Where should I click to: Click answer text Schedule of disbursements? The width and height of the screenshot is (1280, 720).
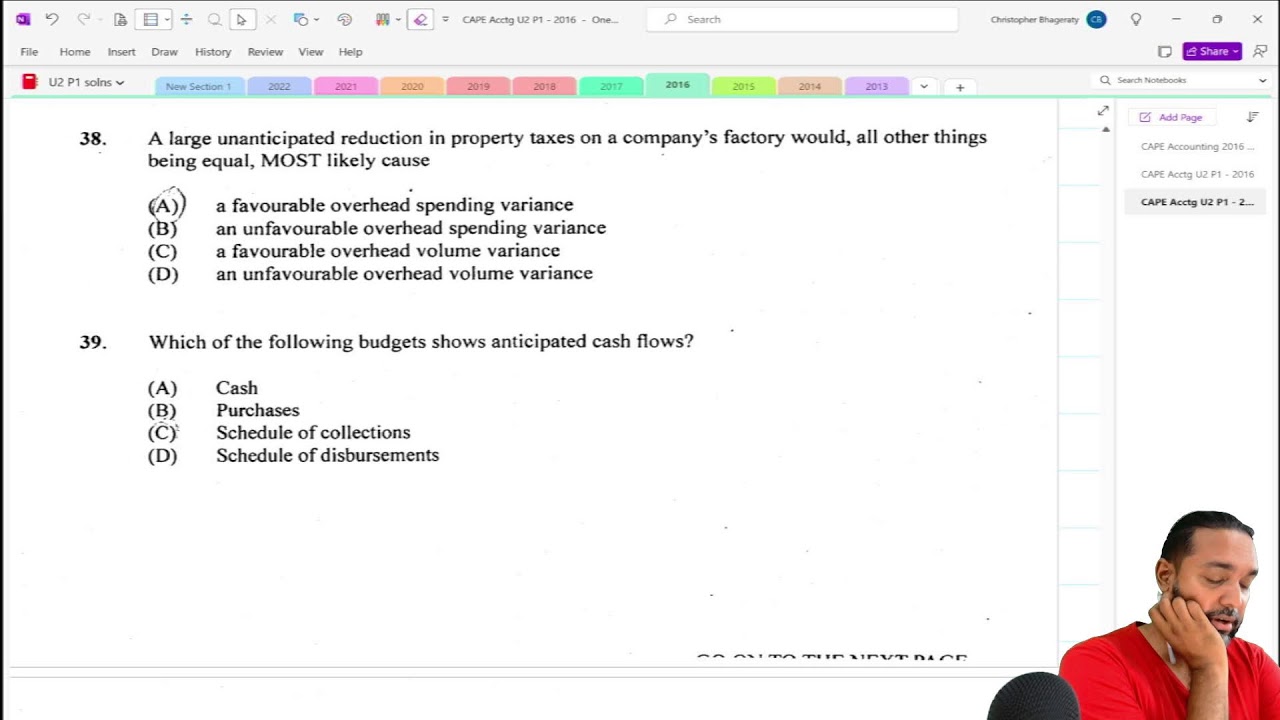pos(327,455)
